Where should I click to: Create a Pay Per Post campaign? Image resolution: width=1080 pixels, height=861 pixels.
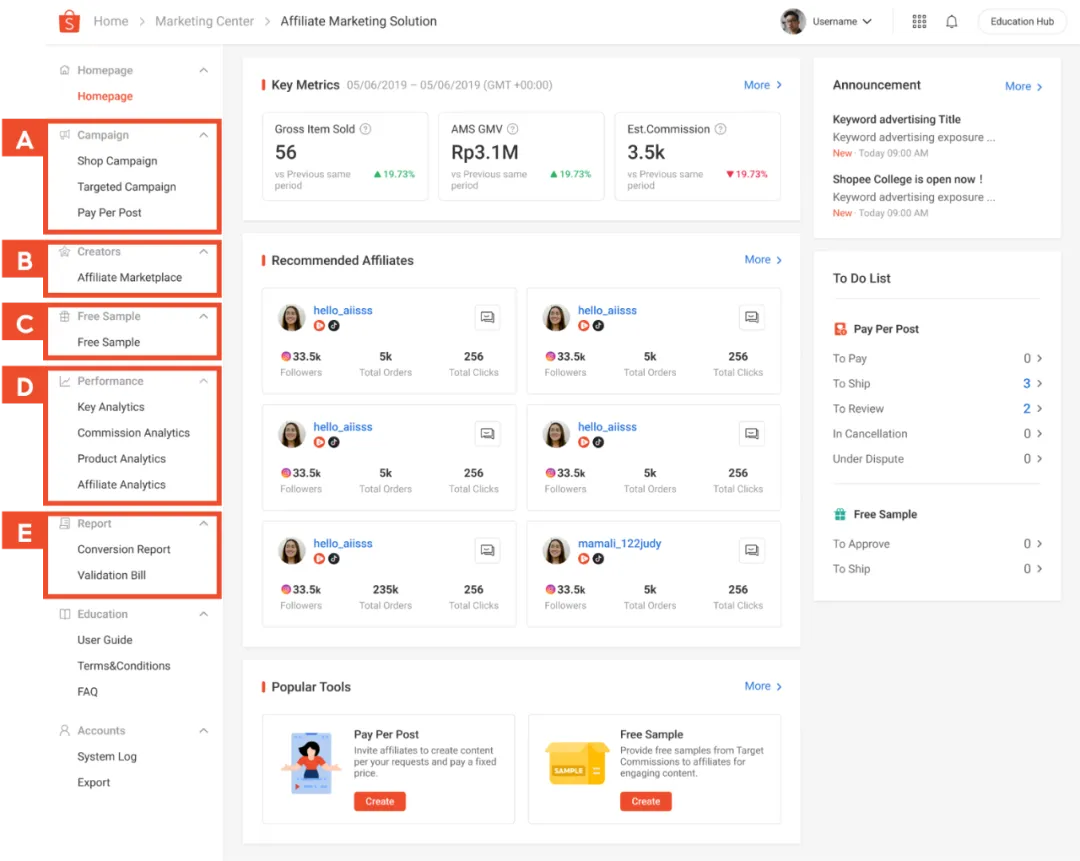(380, 801)
